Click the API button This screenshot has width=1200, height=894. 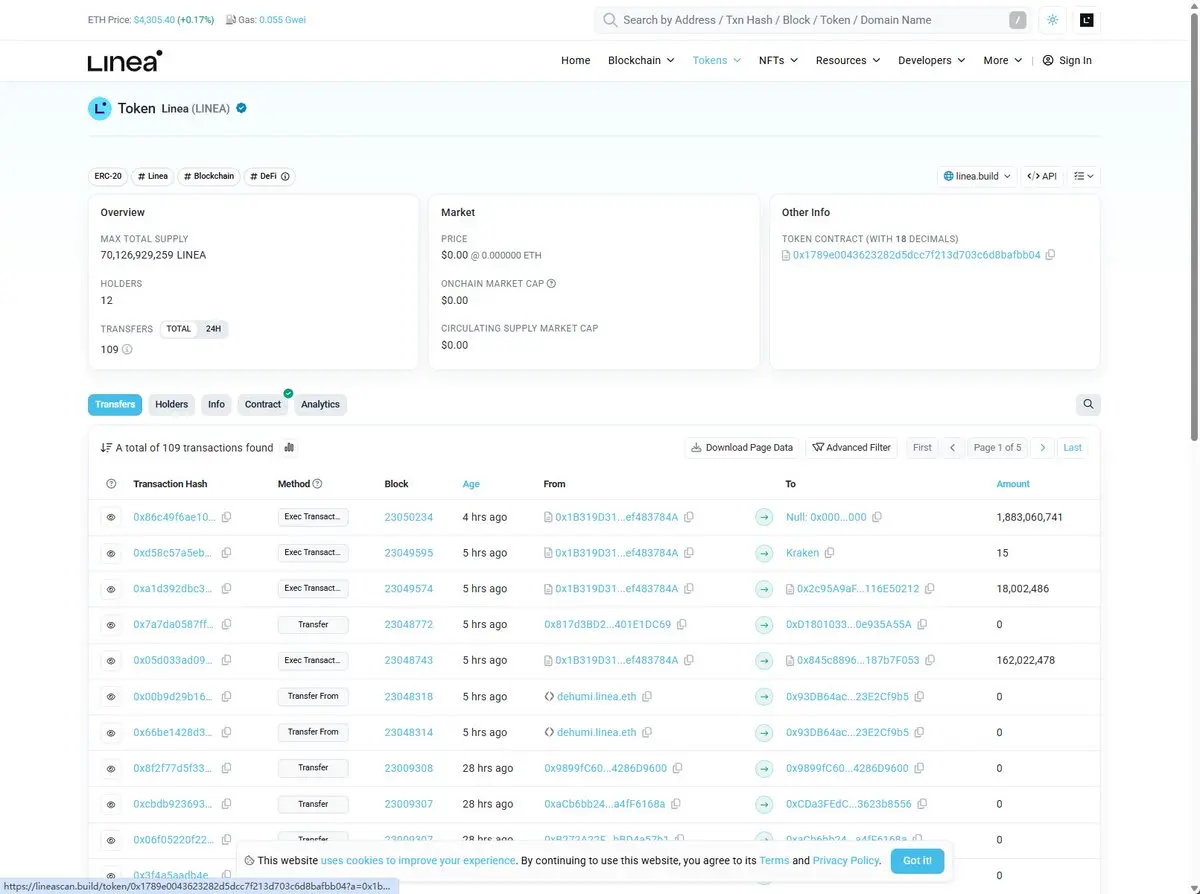point(1042,176)
